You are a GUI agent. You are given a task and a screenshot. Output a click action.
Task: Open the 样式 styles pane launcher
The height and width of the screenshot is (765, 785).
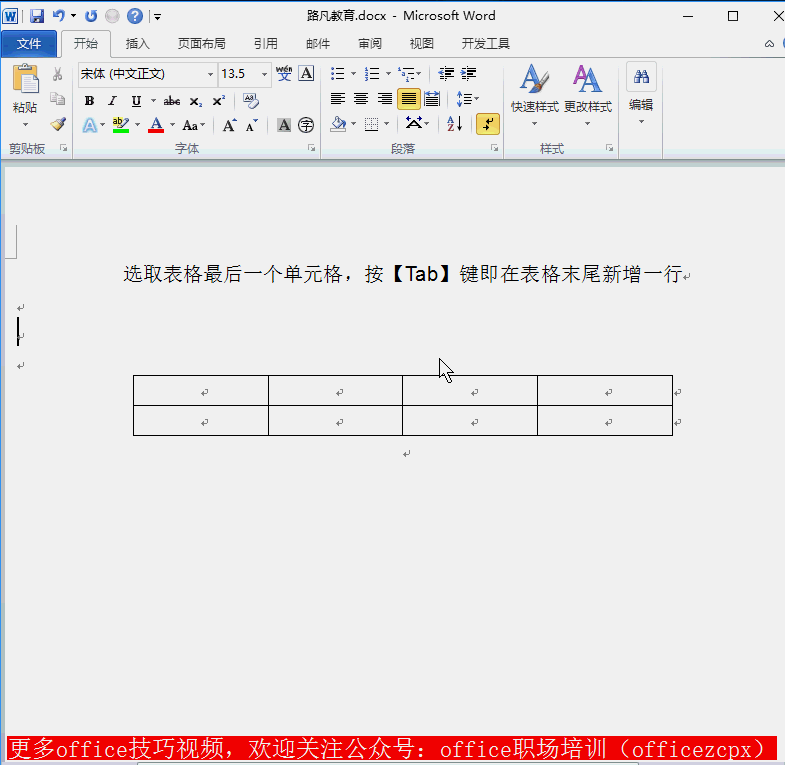click(610, 148)
